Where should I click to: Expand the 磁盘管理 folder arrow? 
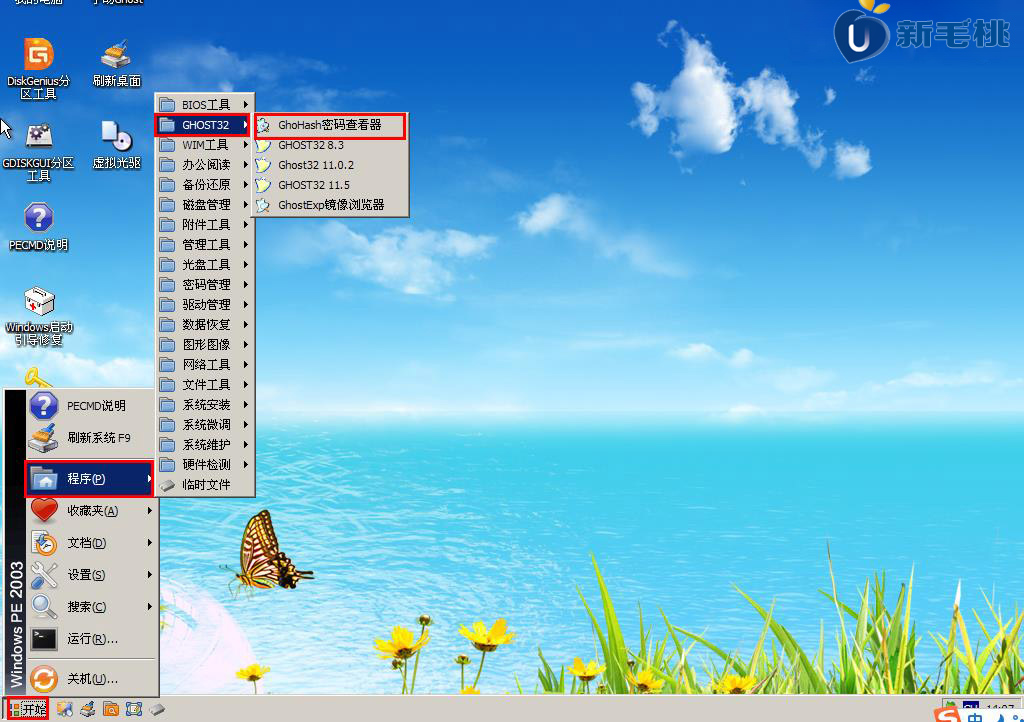click(246, 204)
